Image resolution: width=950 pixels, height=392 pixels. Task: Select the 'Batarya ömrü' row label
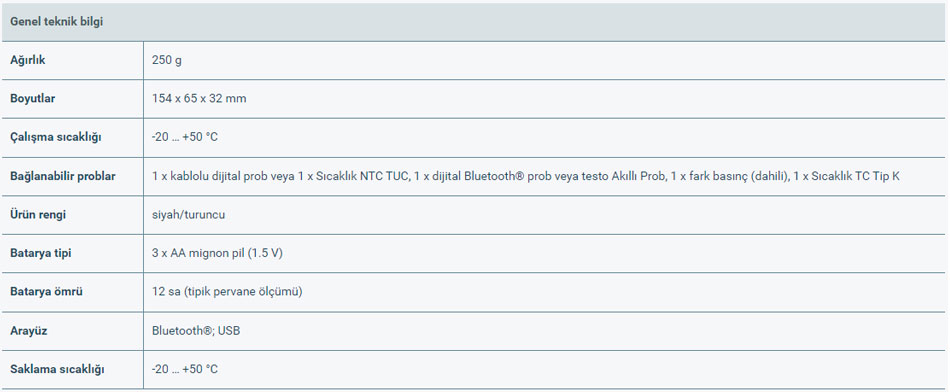click(x=47, y=291)
